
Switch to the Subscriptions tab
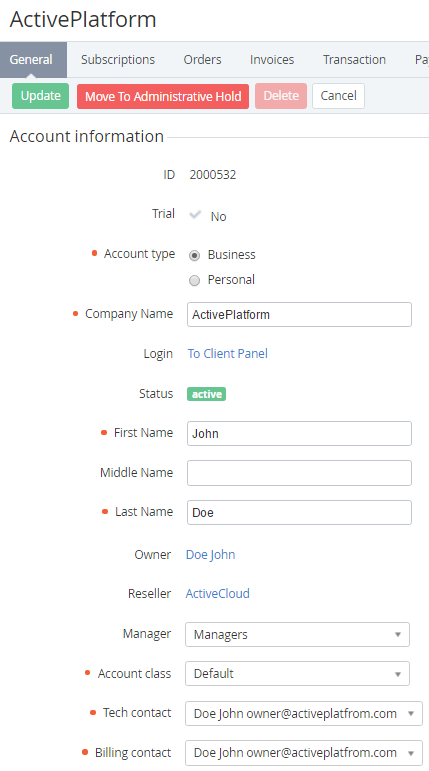point(118,59)
